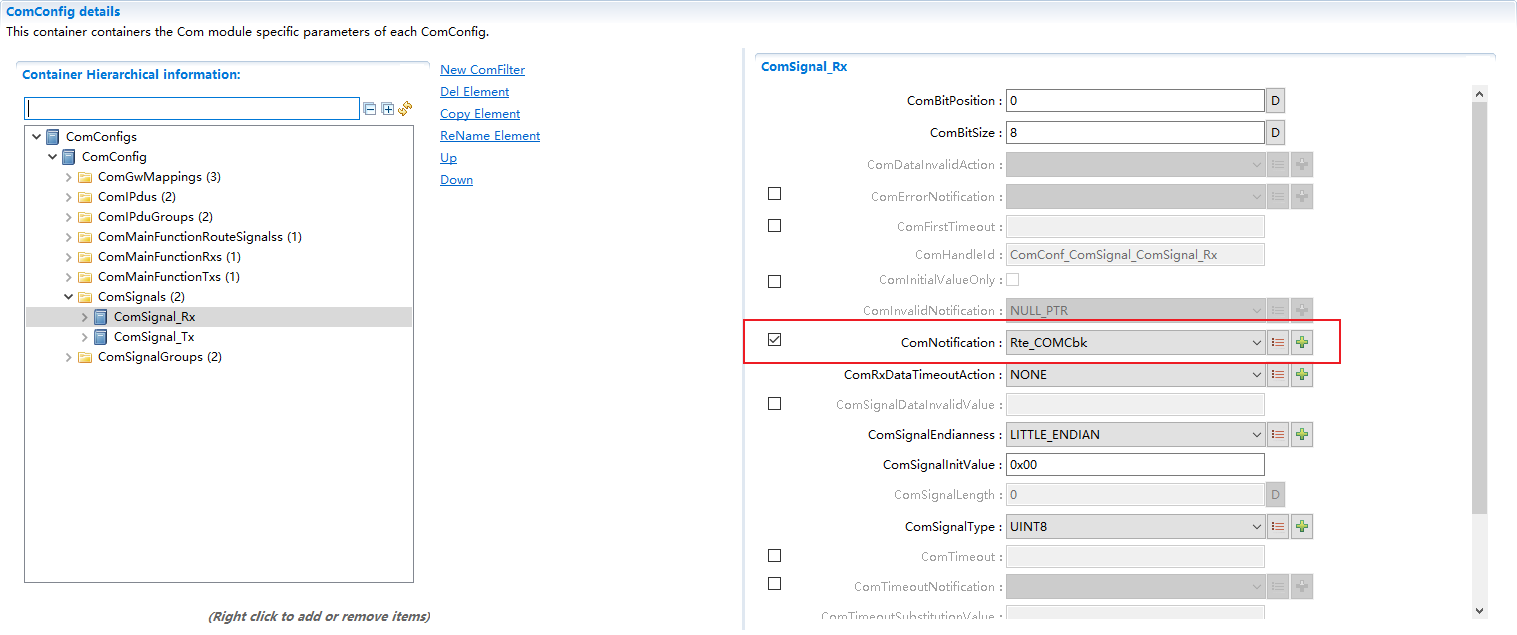Image resolution: width=1517 pixels, height=635 pixels.
Task: Click the Del Element link
Action: point(474,92)
